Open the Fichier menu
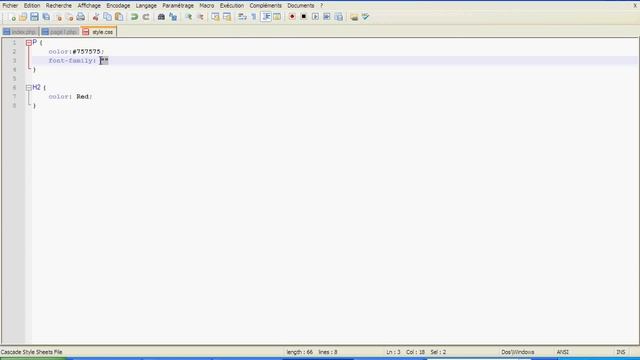Screen dimensions: 640x360 (10, 6)
